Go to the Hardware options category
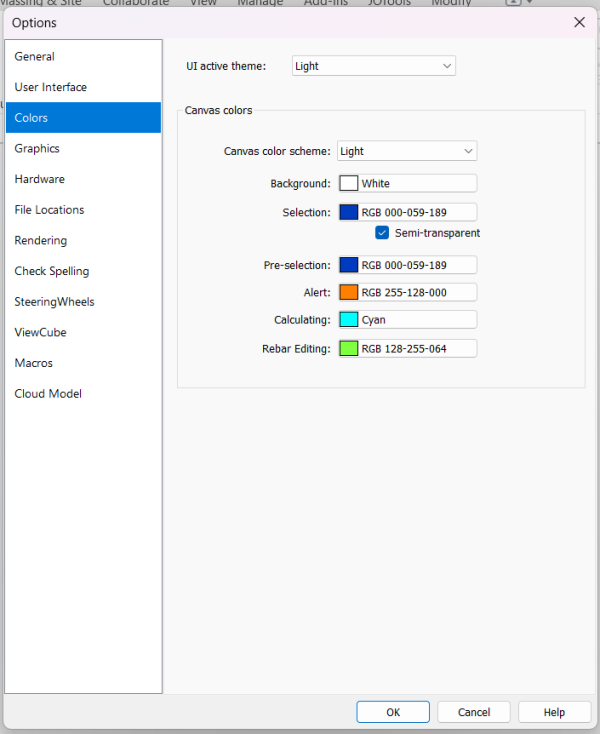This screenshot has height=734, width=600. [40, 179]
